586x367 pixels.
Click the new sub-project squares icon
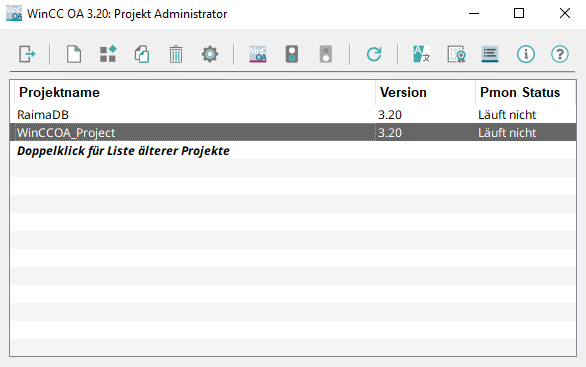[x=108, y=54]
